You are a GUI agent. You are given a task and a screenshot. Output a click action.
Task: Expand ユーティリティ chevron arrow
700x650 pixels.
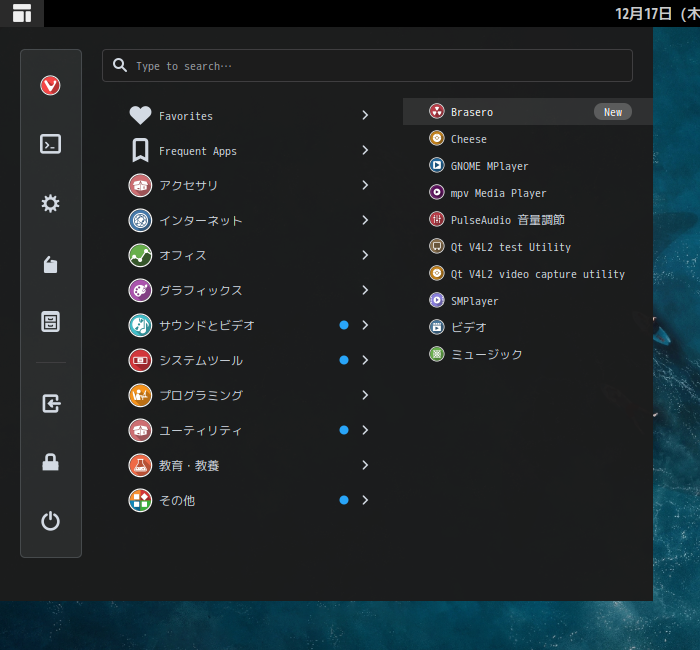coord(365,430)
